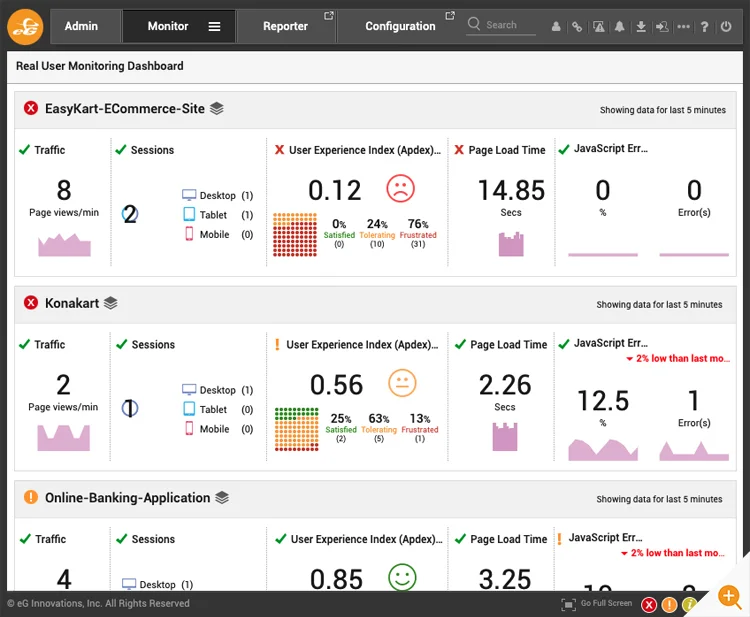Click the EasyKart Apdex value 0.12

[x=334, y=190]
